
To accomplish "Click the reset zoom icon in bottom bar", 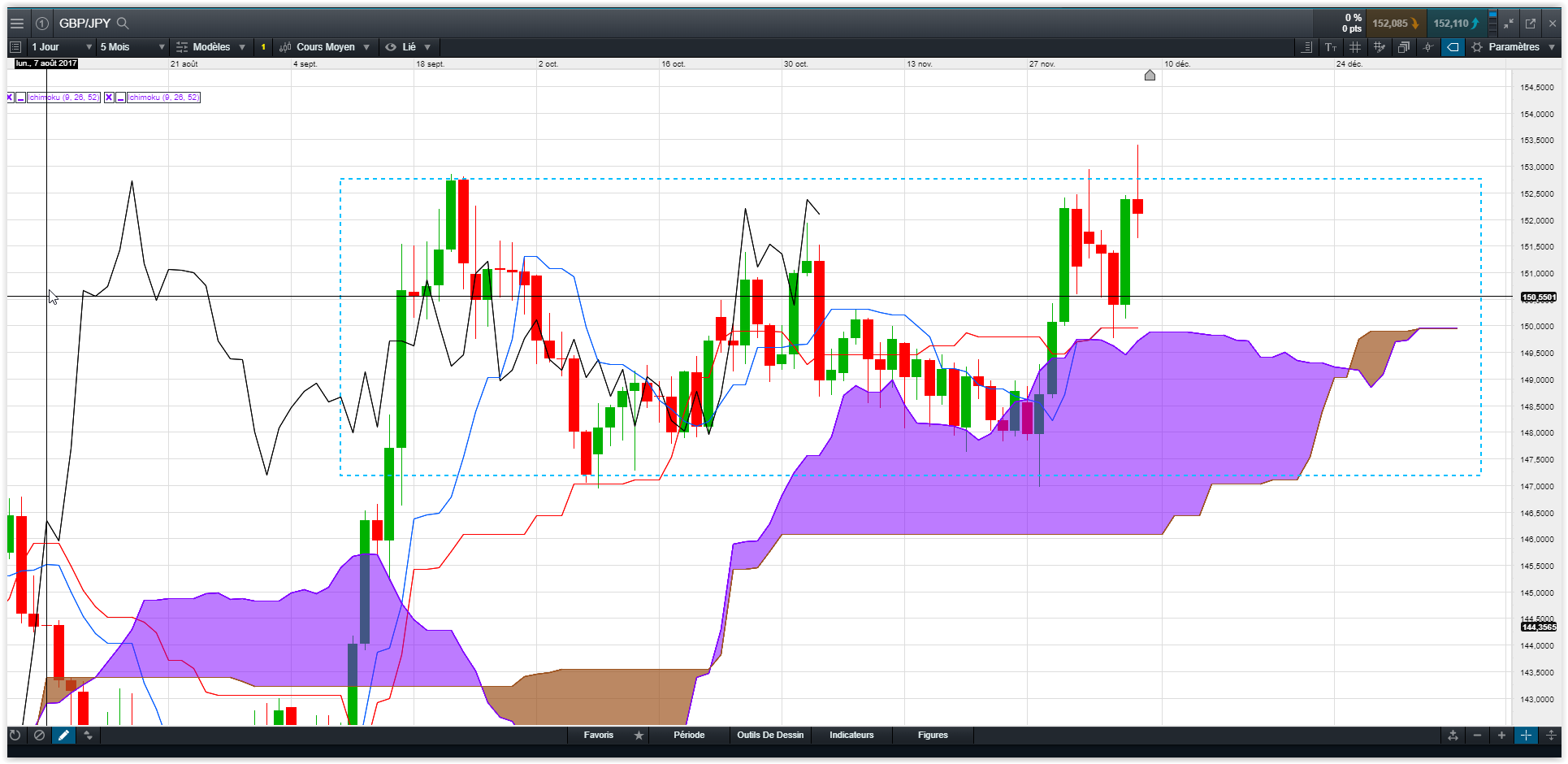I will (x=1453, y=736).
